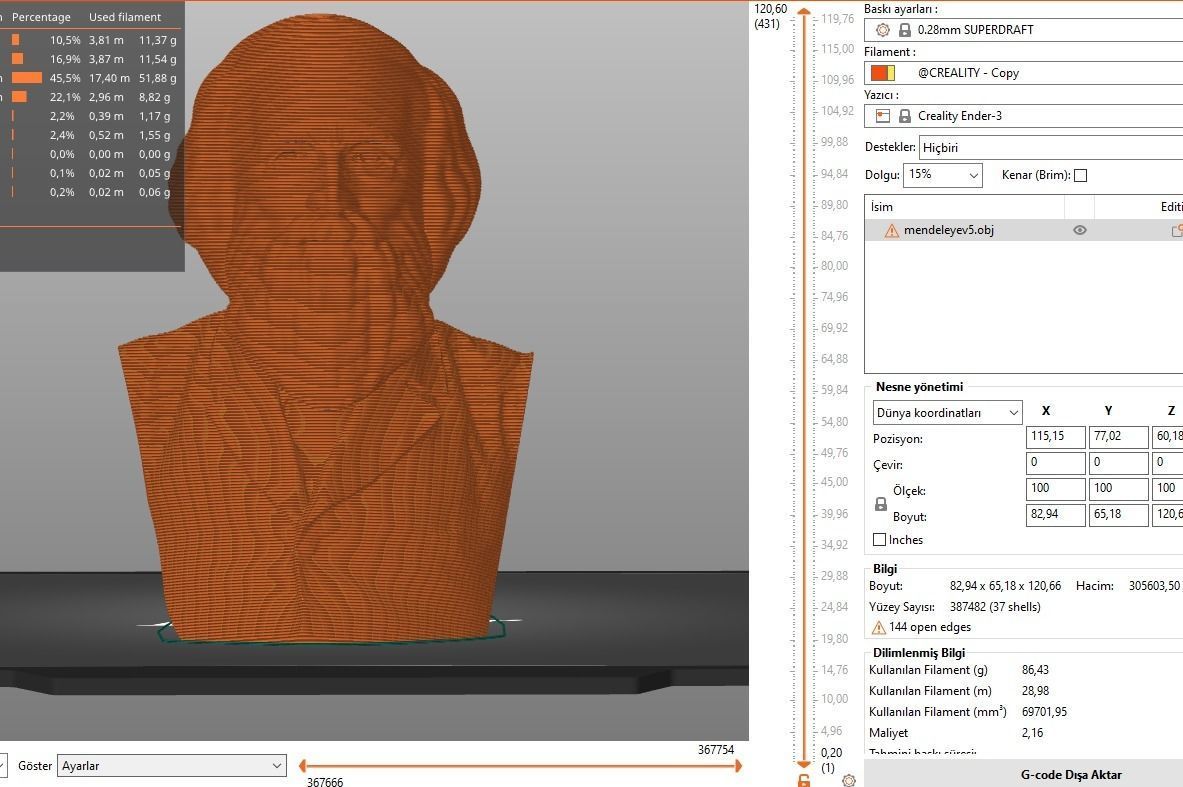Click the editing icon in mendeleyev5.obj row

pos(1177,230)
